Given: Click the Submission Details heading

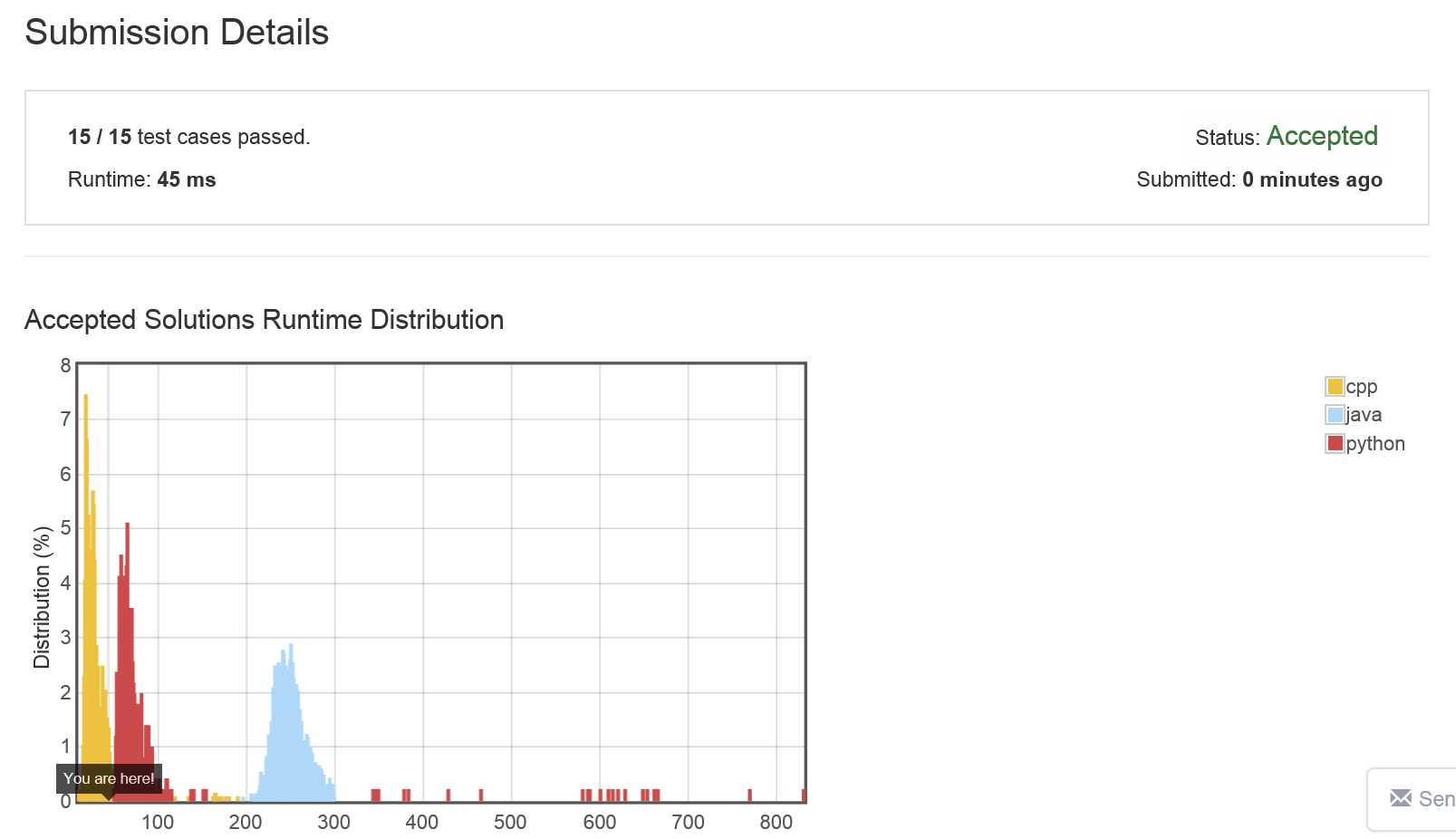Looking at the screenshot, I should tap(177, 33).
